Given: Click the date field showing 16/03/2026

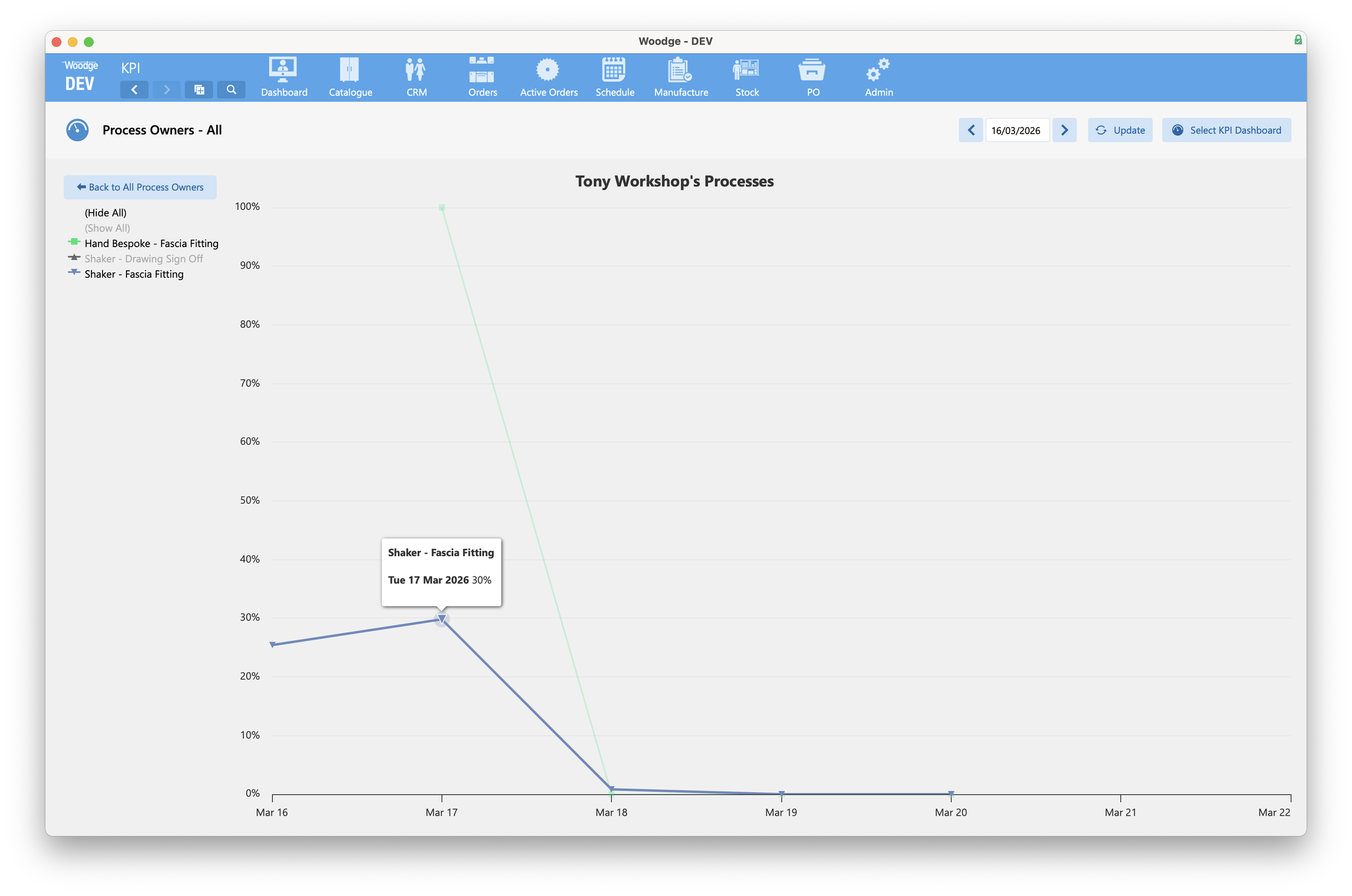Looking at the screenshot, I should point(1017,130).
